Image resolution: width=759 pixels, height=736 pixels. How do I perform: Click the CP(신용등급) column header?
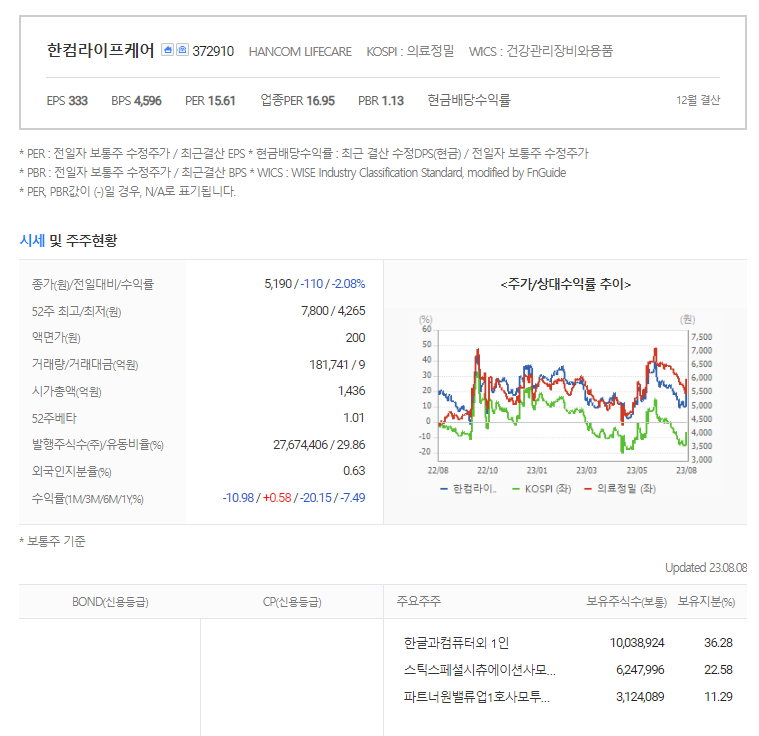pos(292,602)
